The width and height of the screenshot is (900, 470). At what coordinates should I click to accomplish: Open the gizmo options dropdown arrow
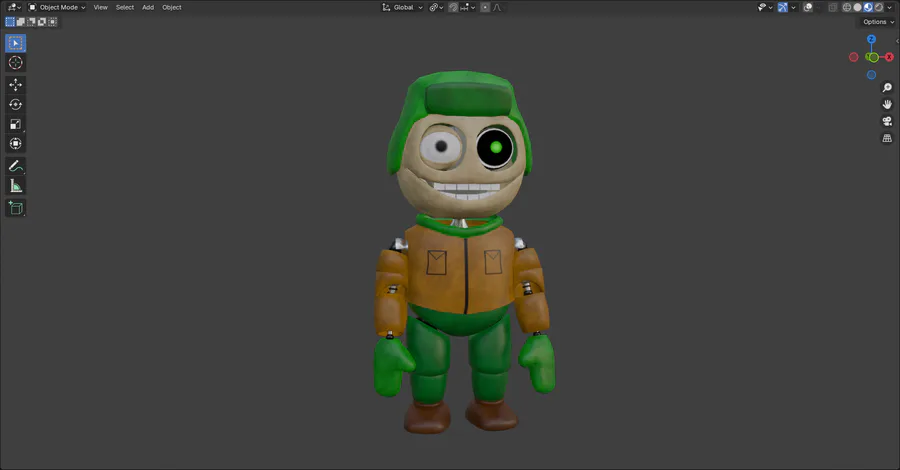click(x=793, y=7)
